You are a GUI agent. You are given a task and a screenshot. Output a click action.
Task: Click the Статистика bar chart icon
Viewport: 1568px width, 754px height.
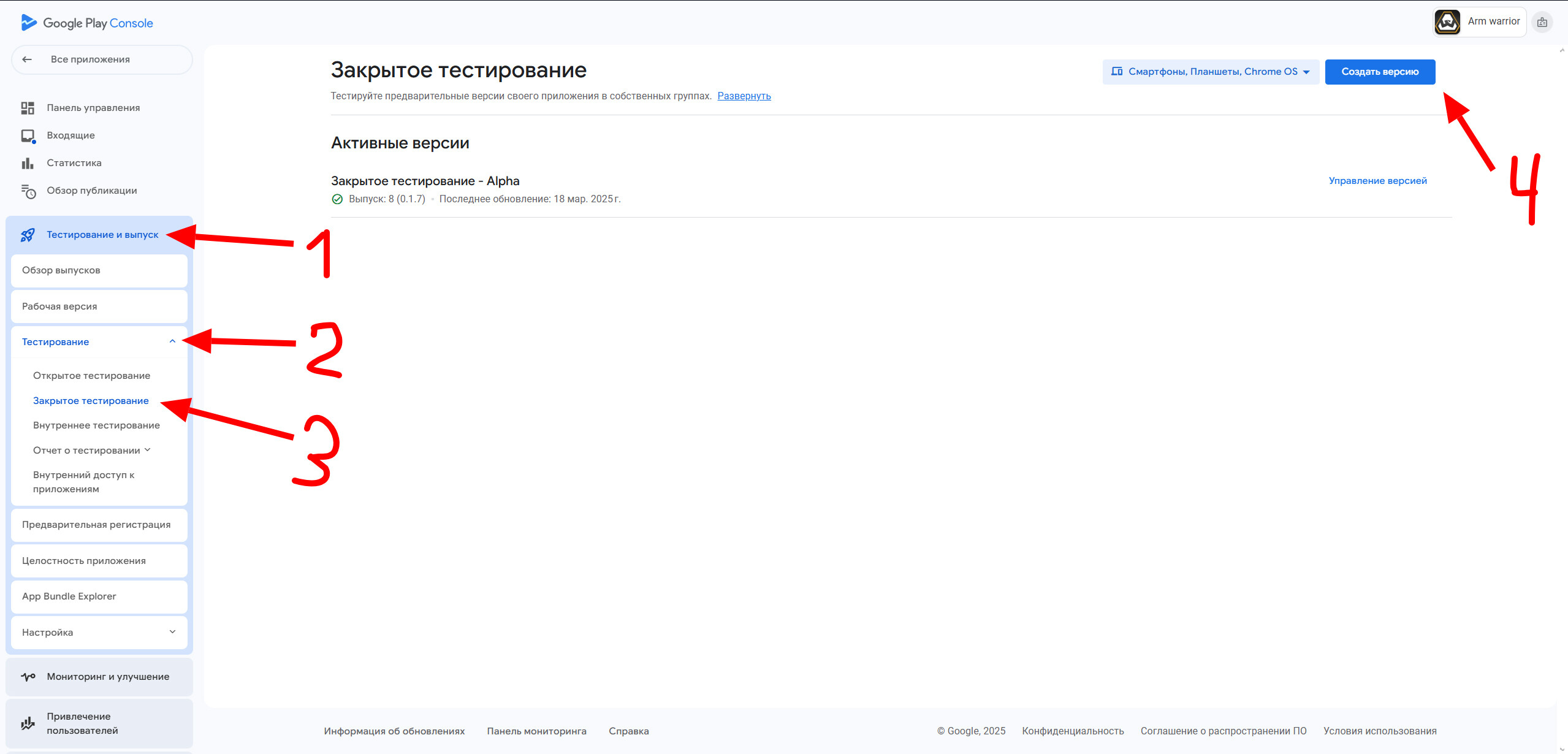(28, 163)
